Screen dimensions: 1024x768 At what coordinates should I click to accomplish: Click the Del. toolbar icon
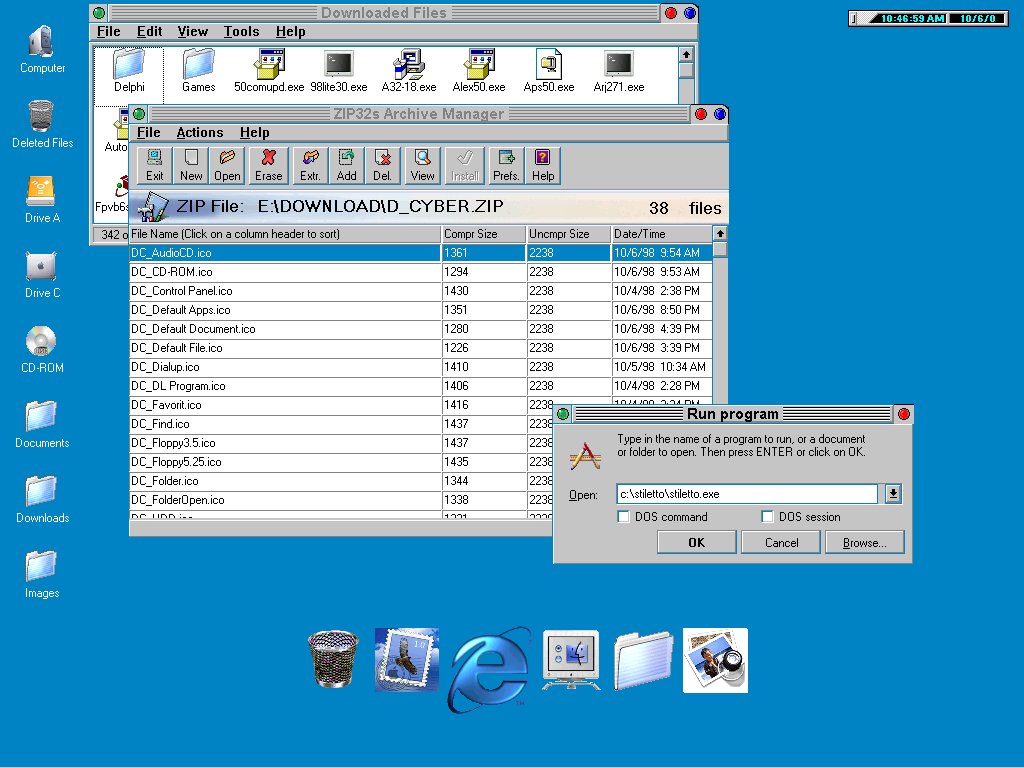(382, 165)
